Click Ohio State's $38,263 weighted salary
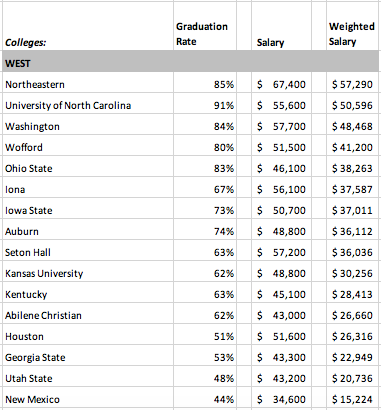 (x=353, y=167)
